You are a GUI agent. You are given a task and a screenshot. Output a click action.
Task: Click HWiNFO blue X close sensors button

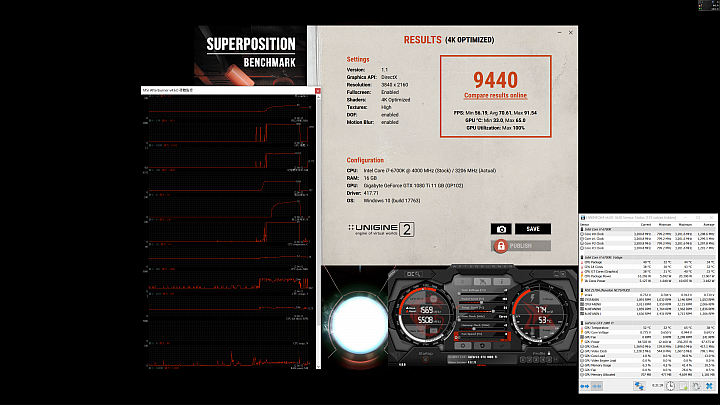pos(709,386)
